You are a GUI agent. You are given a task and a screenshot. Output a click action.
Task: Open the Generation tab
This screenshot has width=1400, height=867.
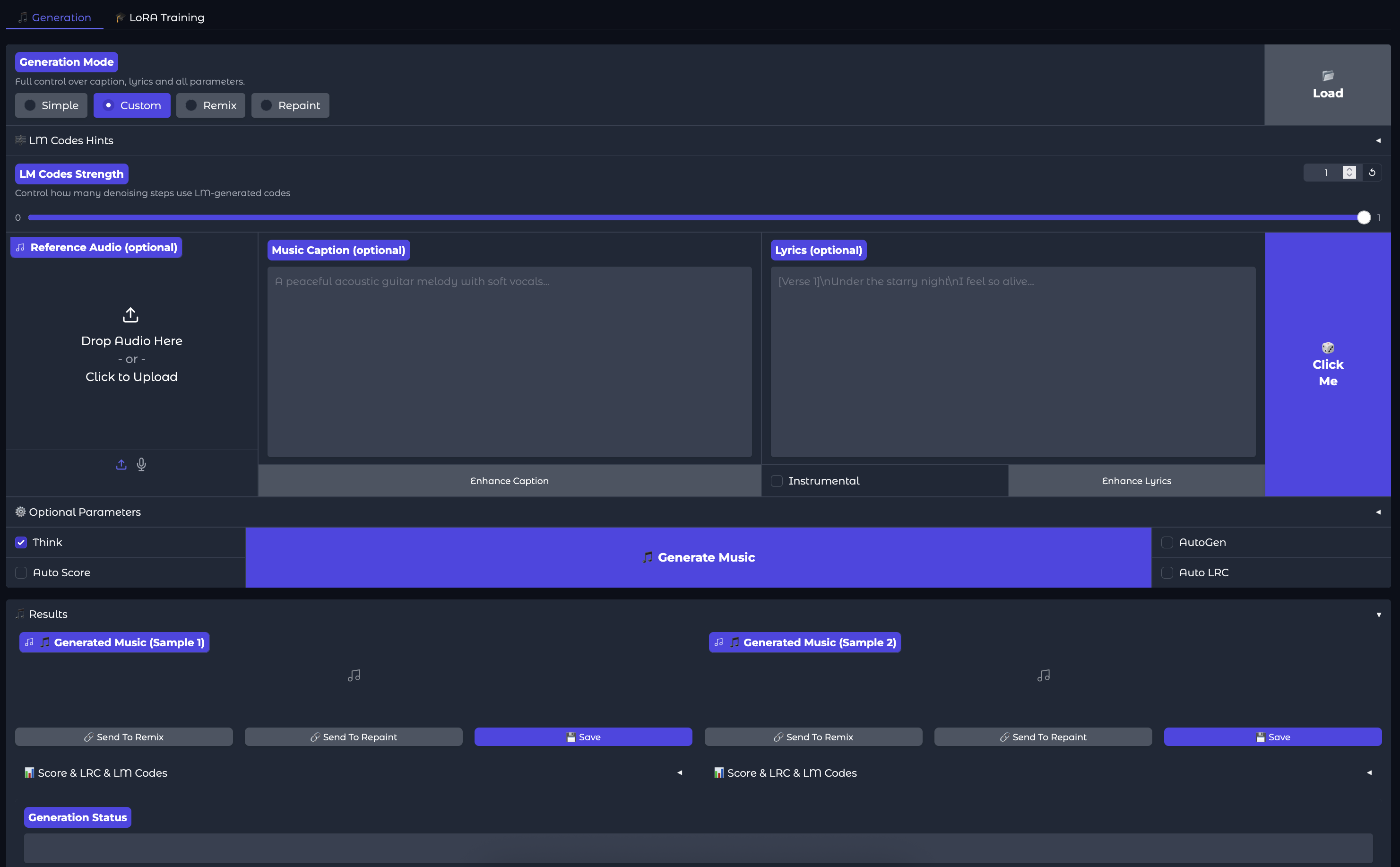pyautogui.click(x=54, y=17)
